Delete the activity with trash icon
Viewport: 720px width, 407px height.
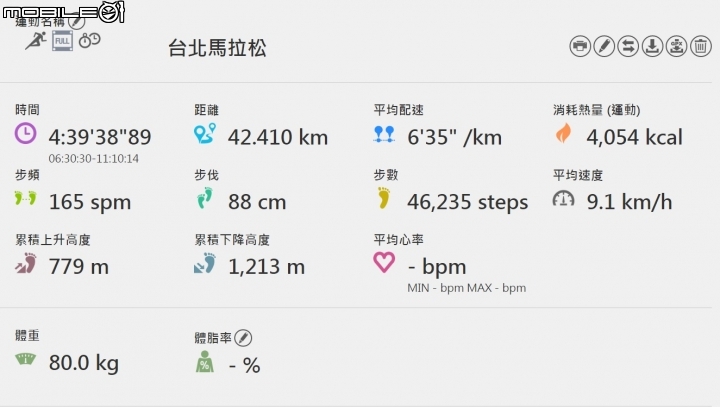pyautogui.click(x=701, y=46)
